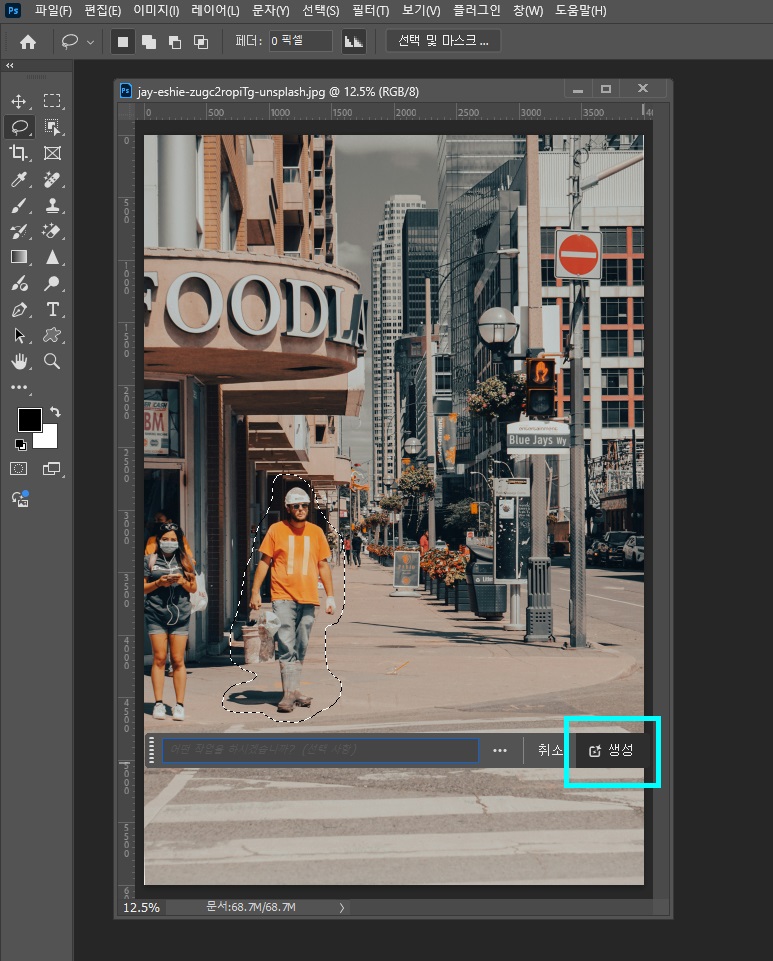
Task: Expand the status bar info arrow
Action: tap(341, 908)
